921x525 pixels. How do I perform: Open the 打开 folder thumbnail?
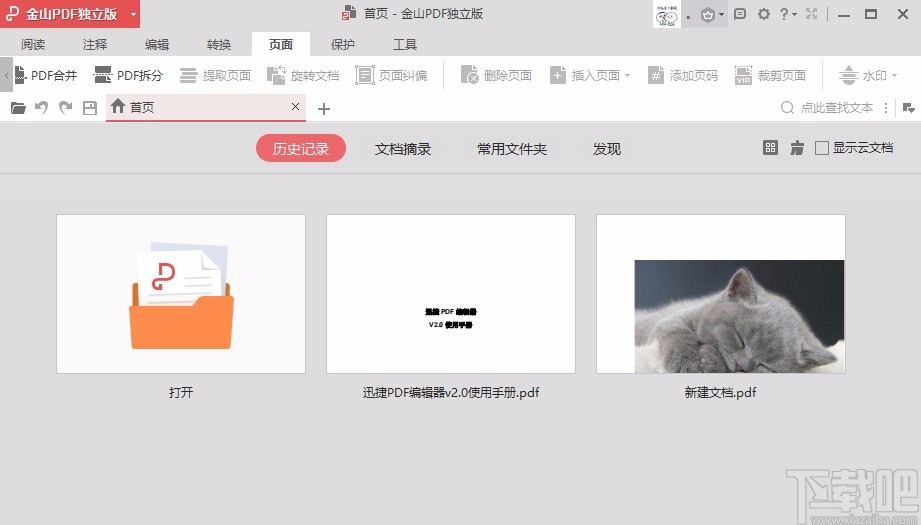[181, 294]
